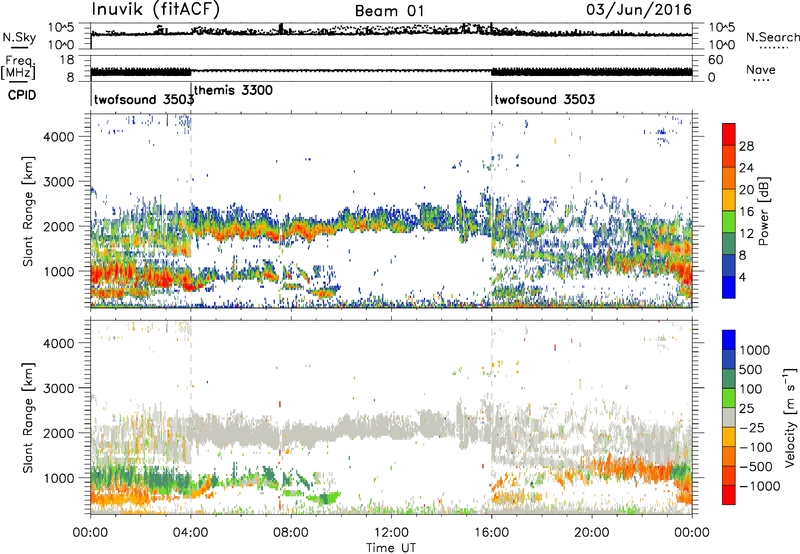Click the gray segment of the Velocity color bar

pos(729,417)
